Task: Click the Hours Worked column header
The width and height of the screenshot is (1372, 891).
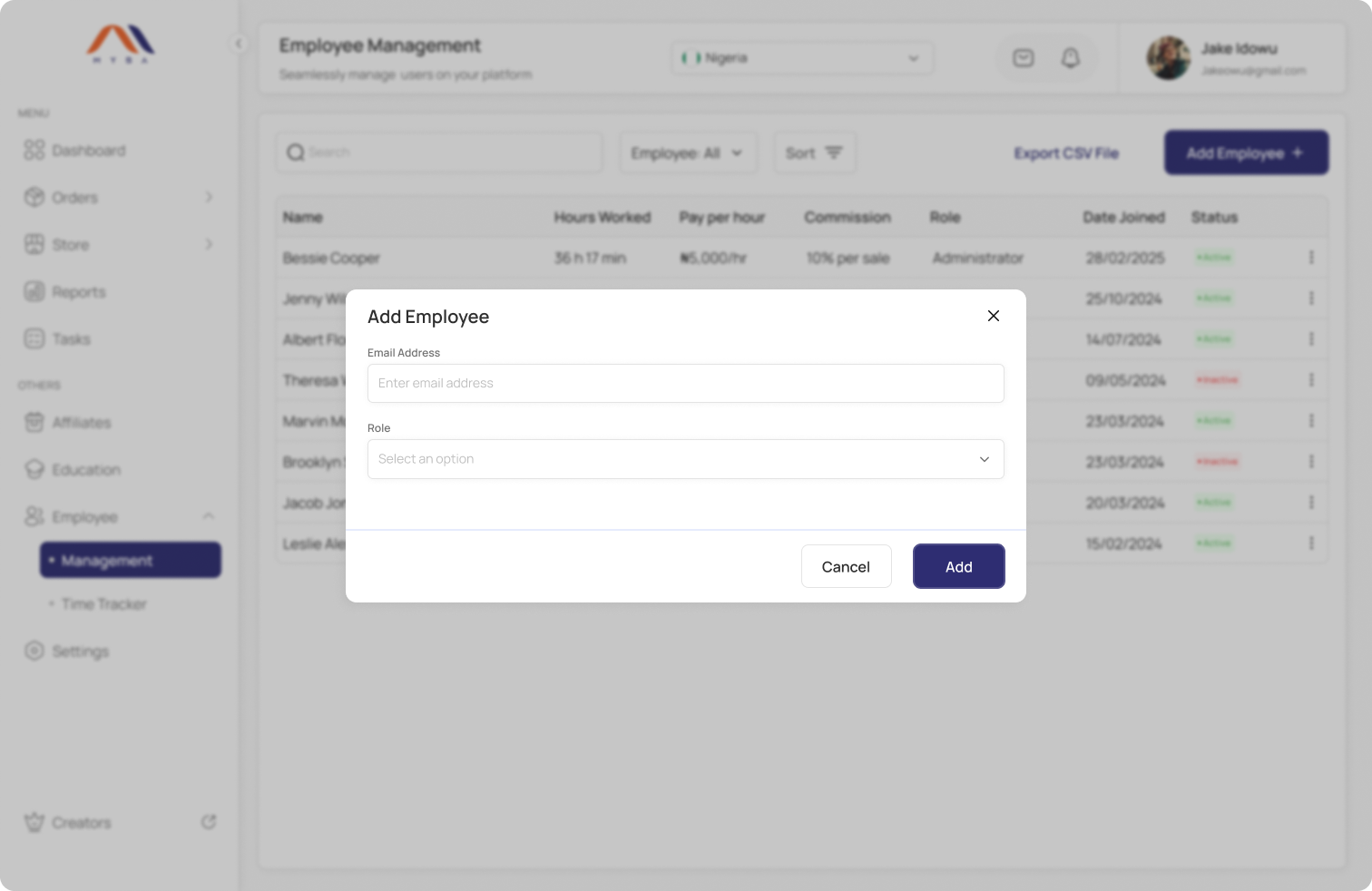Action: coord(603,217)
